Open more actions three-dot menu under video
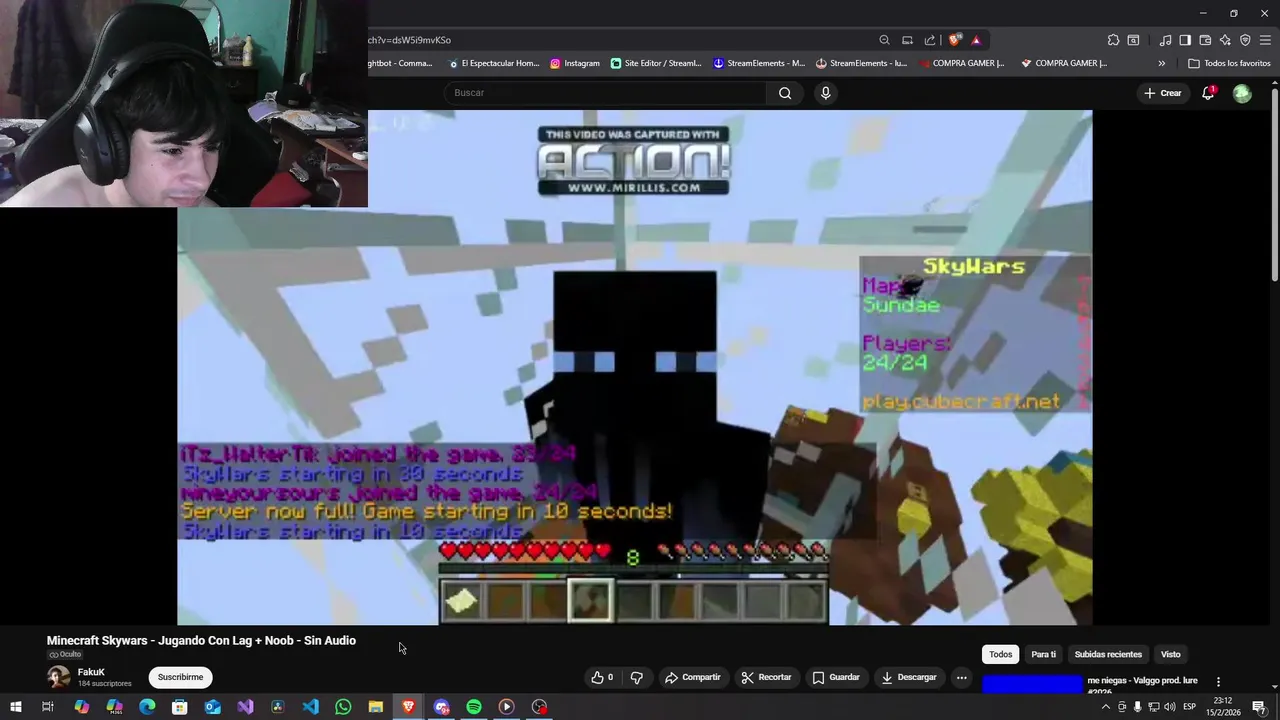The height and width of the screenshot is (720, 1280). (961, 677)
